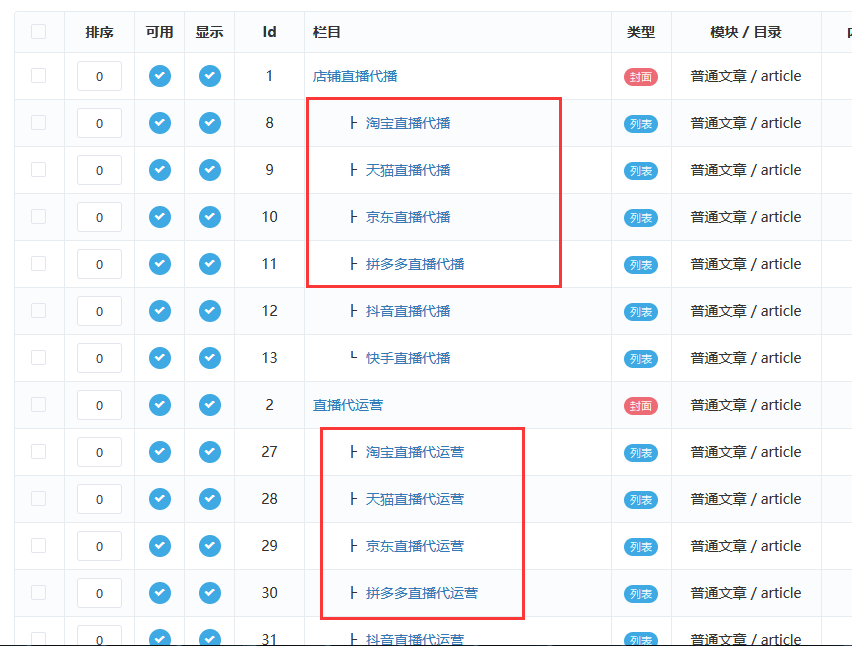Open the 拼多多直播代运营 link
The image size is (852, 646).
[x=422, y=593]
